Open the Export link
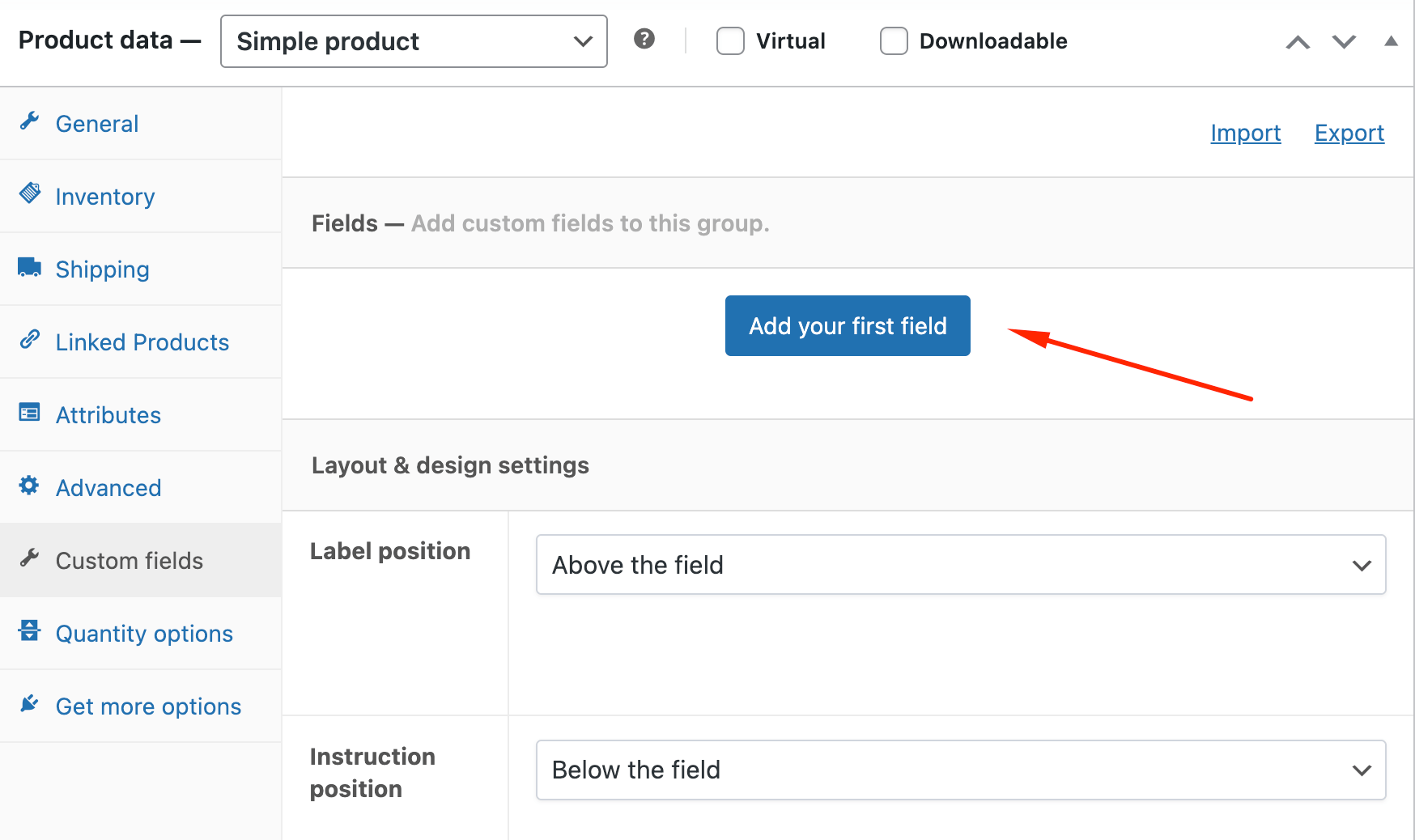The image size is (1415, 840). click(1349, 132)
